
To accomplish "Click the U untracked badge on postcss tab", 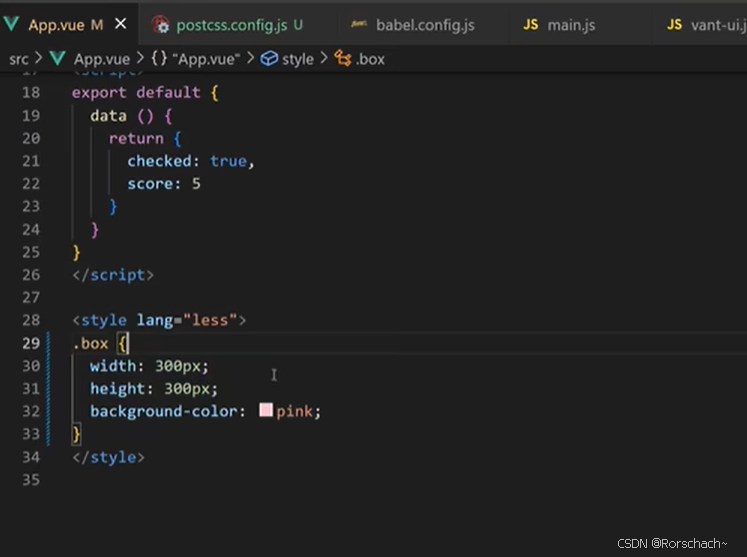I will click(x=298, y=25).
